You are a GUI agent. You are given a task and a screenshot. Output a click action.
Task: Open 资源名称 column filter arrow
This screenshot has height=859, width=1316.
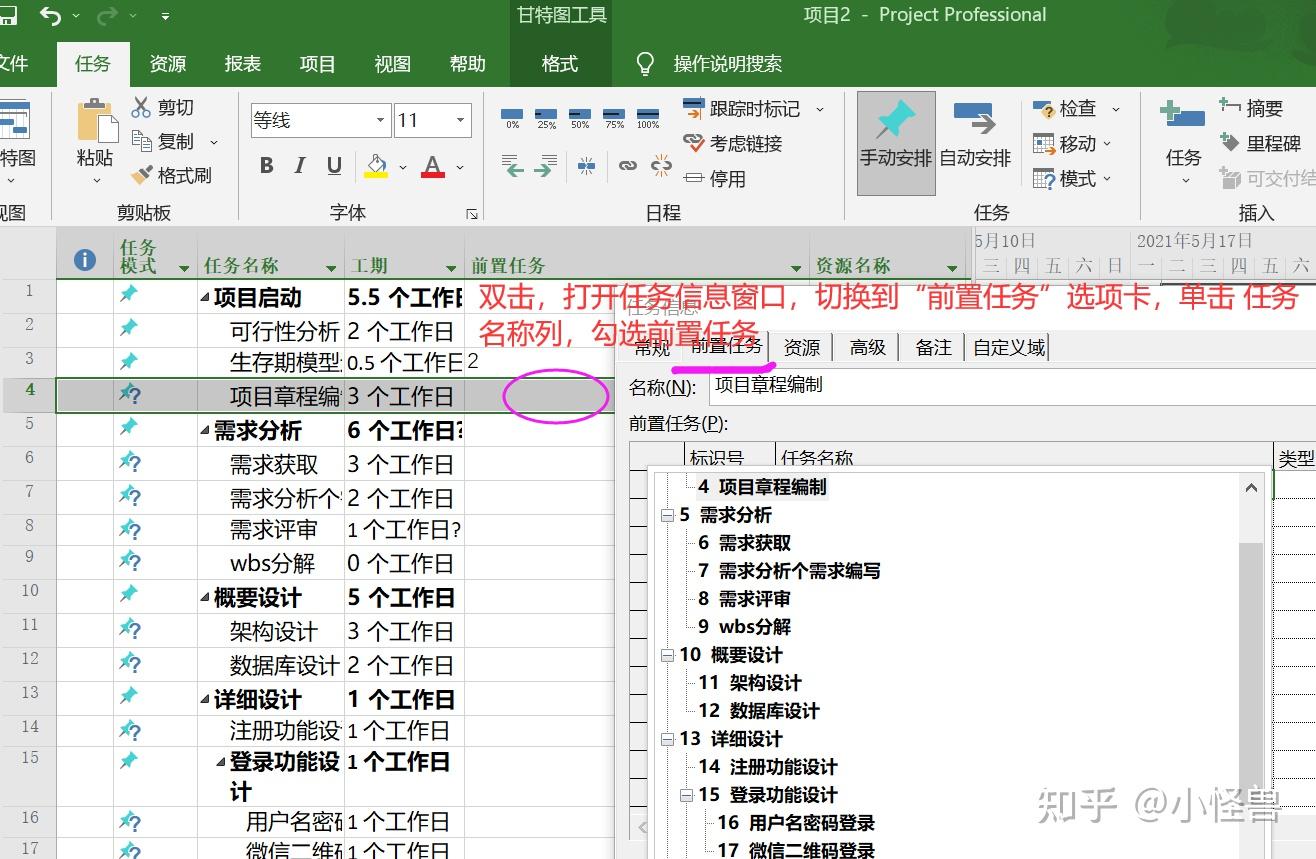tap(952, 268)
